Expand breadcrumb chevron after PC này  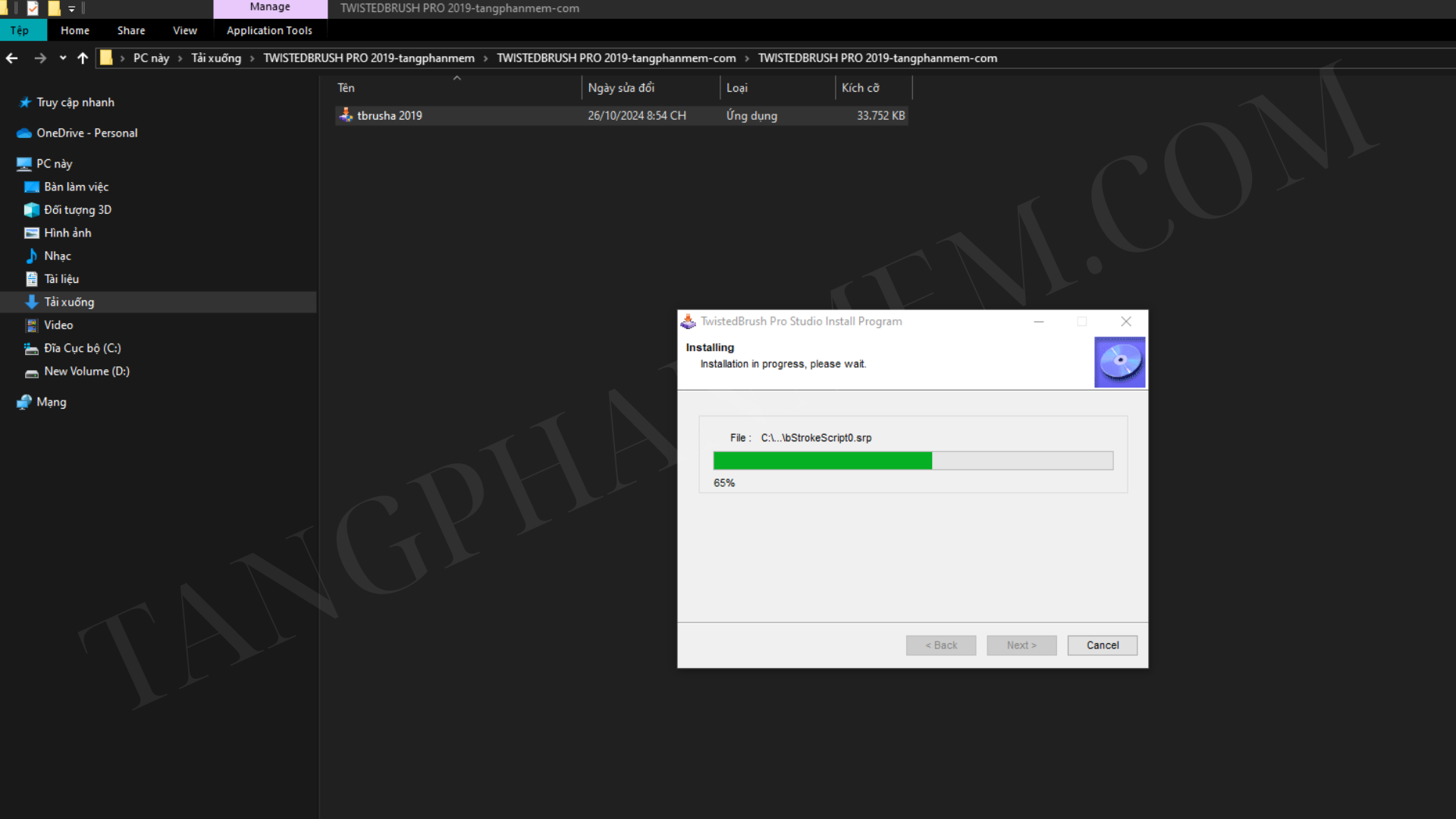180,58
